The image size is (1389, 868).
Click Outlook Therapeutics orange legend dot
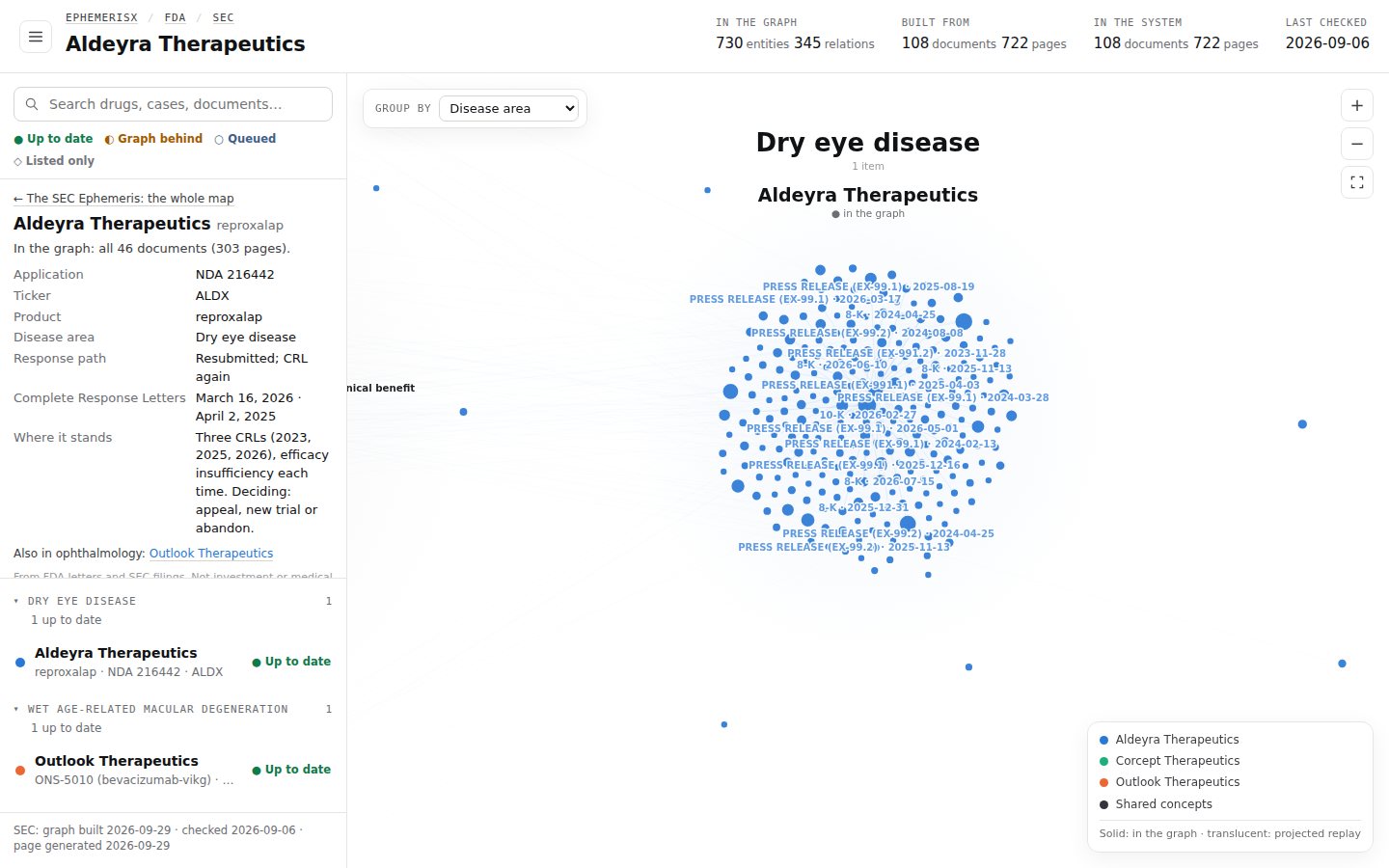pyautogui.click(x=1104, y=782)
